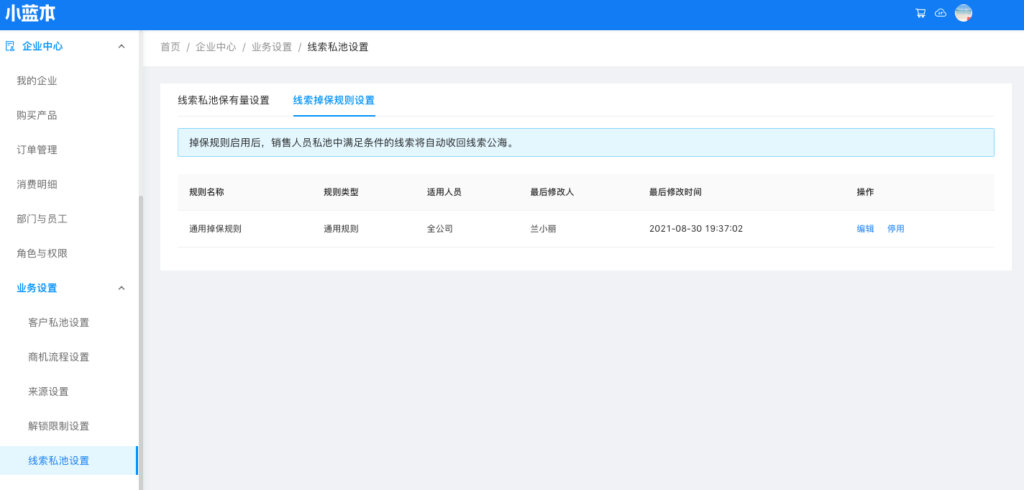Switch to 线索私池保有量设置 tab
The height and width of the screenshot is (490, 1024).
coord(224,100)
